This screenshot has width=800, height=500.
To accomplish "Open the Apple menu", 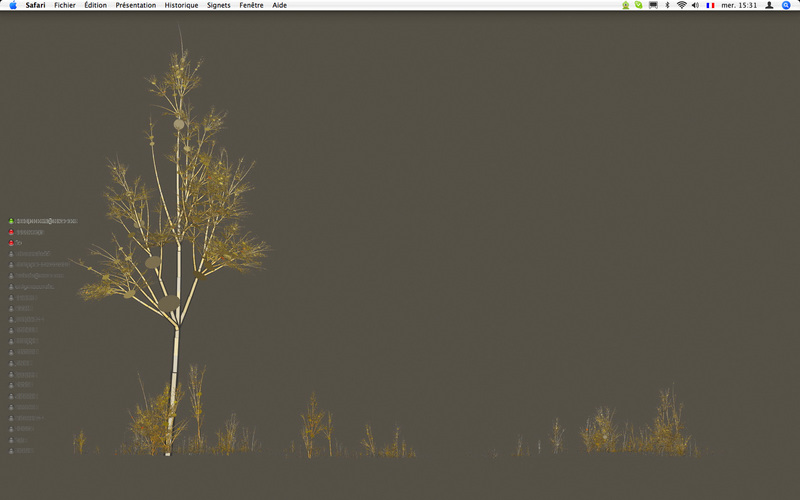I will [x=13, y=5].
